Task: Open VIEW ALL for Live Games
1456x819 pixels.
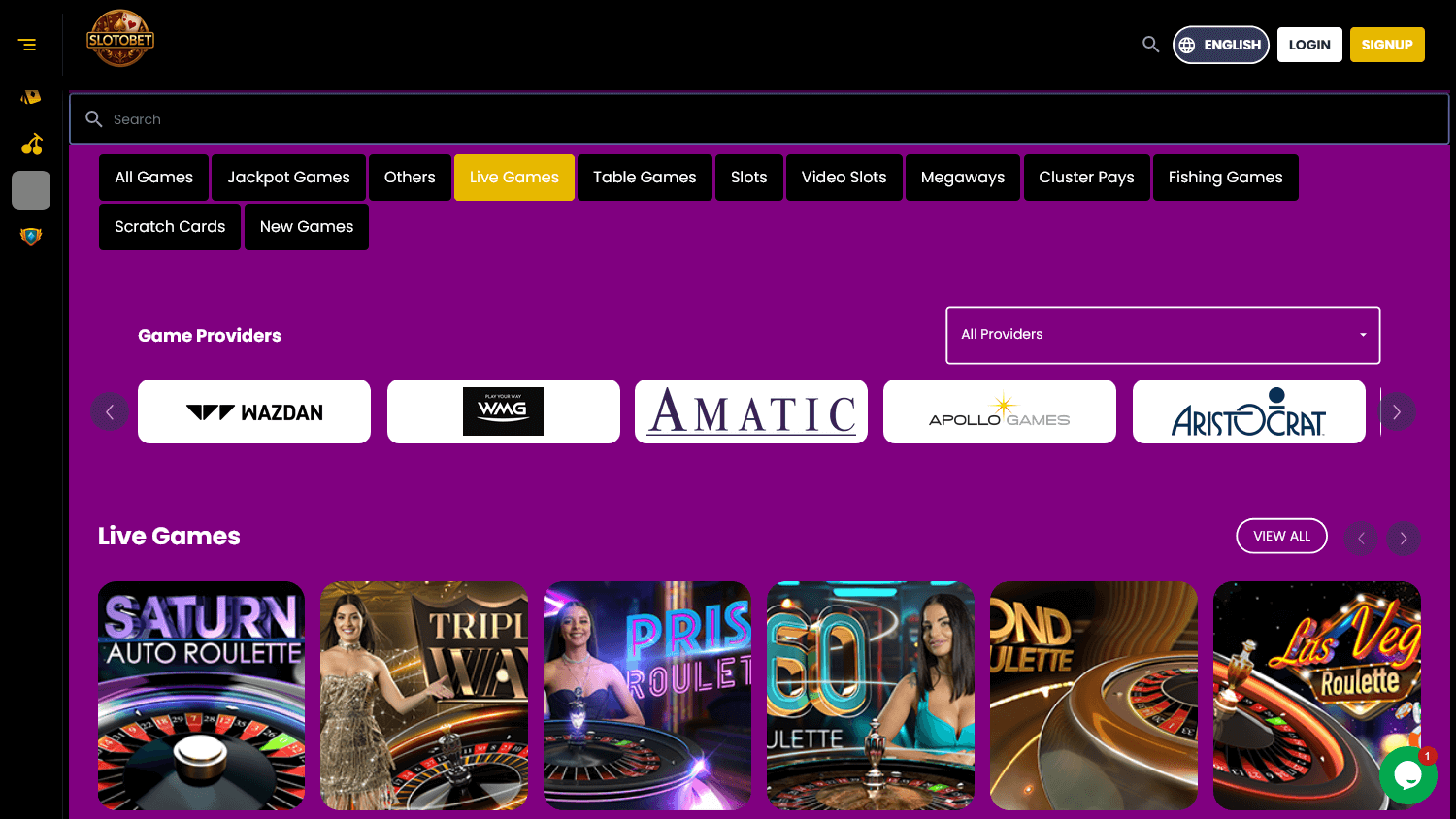Action: point(1281,535)
